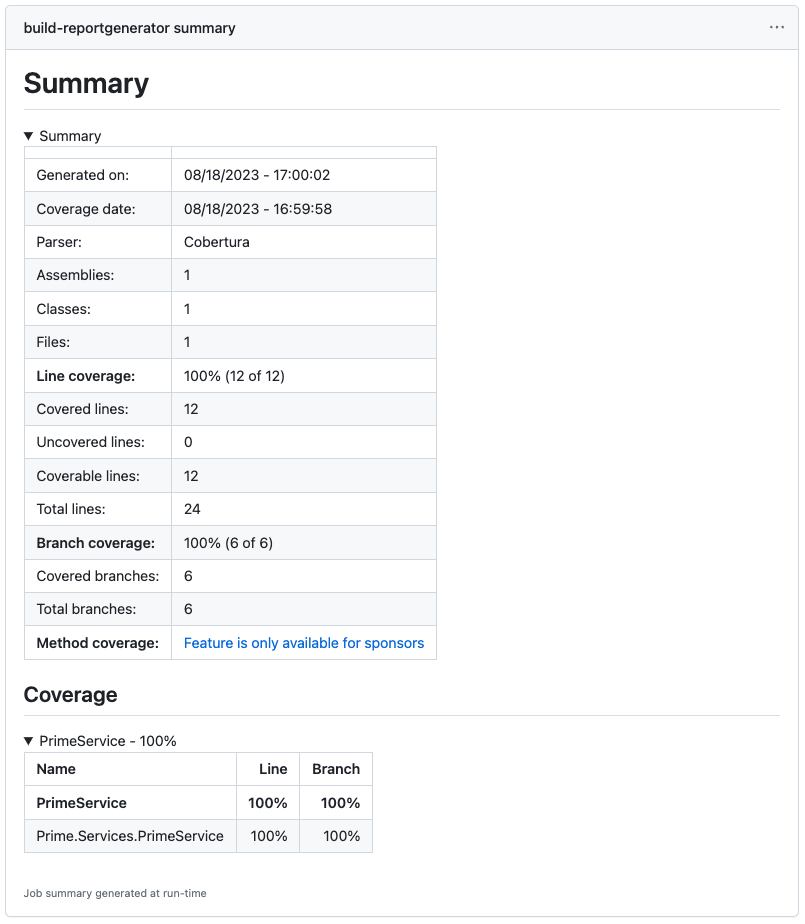Select the bold PrimeService assembly row

tap(82, 803)
